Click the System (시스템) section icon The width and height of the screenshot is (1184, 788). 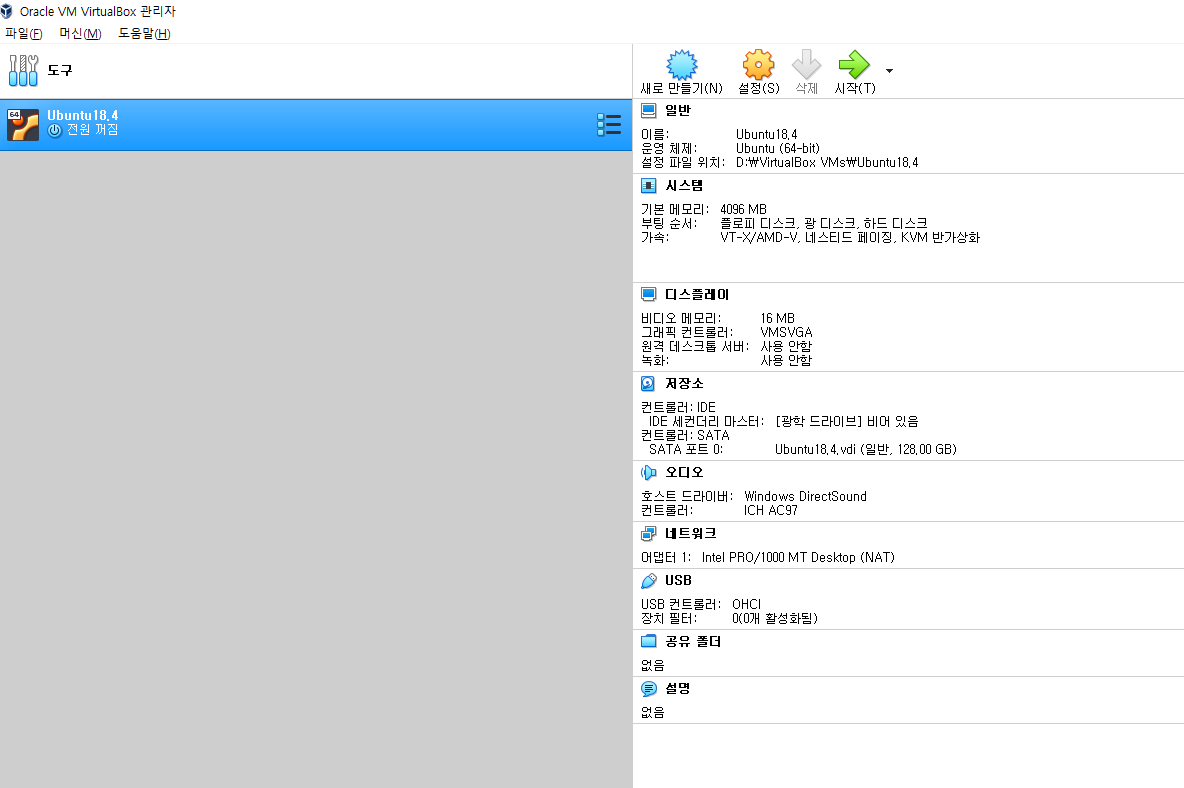pyautogui.click(x=649, y=186)
